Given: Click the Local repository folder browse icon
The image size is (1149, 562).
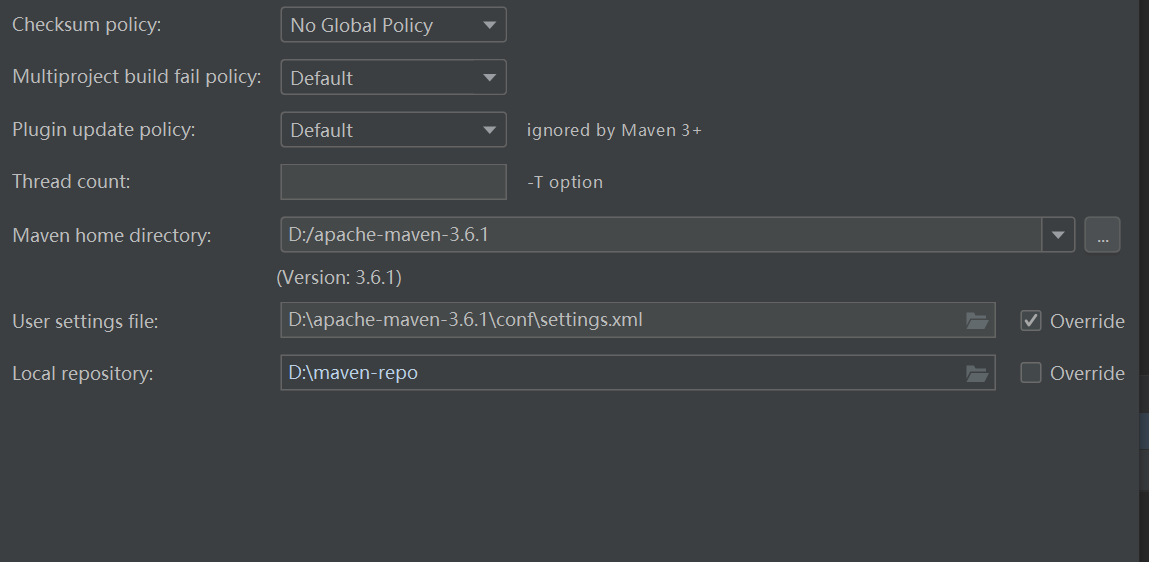Looking at the screenshot, I should click(976, 373).
